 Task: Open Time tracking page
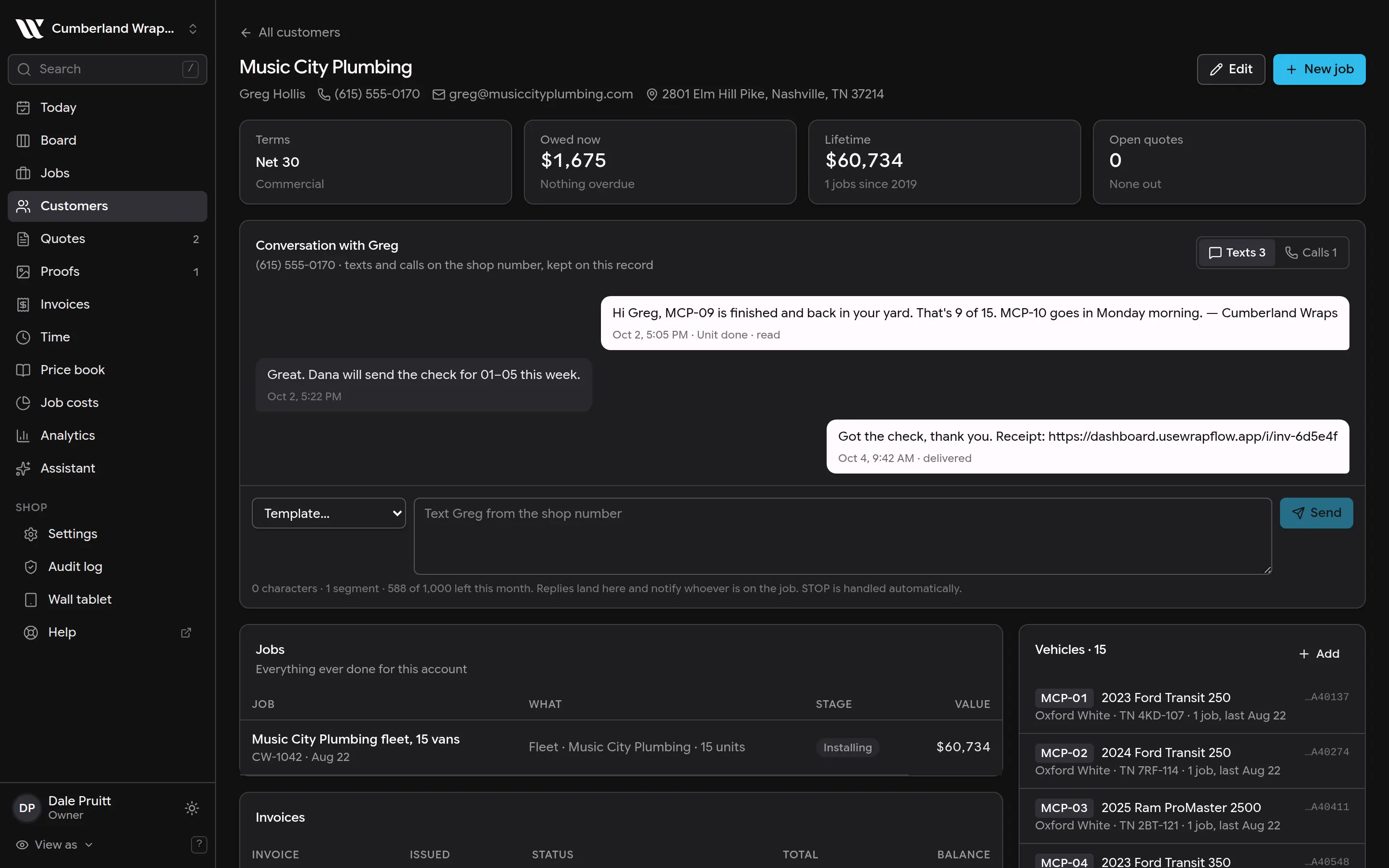coord(108,337)
